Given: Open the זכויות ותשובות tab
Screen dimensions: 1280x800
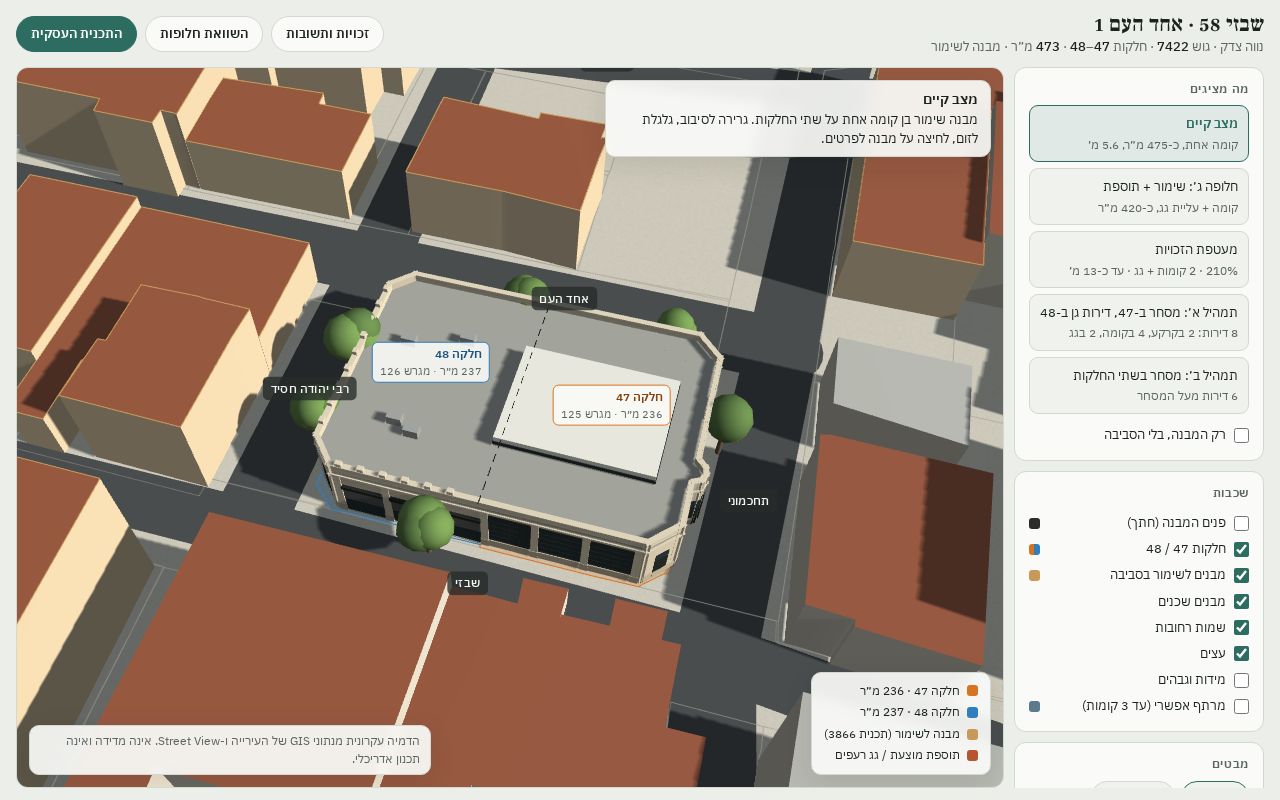Looking at the screenshot, I should click(327, 34).
